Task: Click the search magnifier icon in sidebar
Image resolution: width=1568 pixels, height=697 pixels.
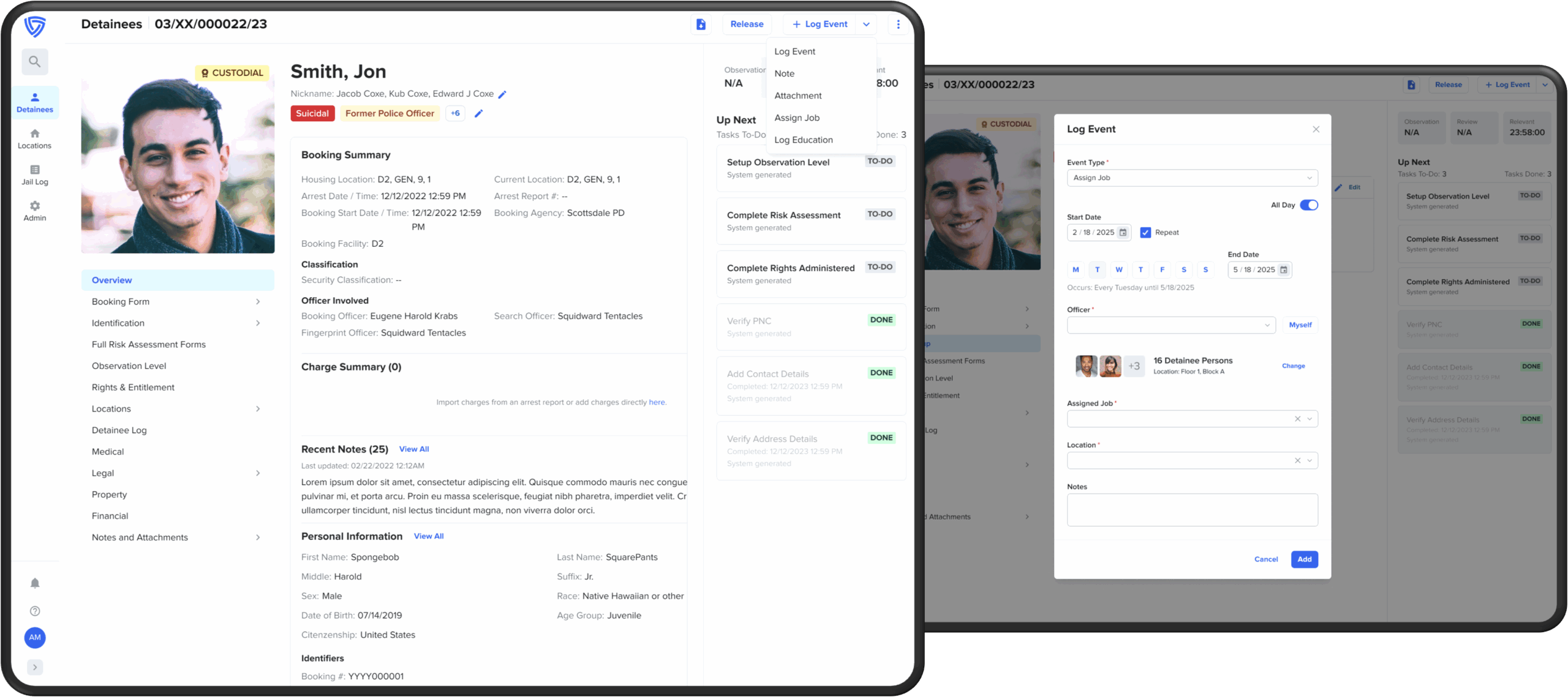Action: coord(35,62)
